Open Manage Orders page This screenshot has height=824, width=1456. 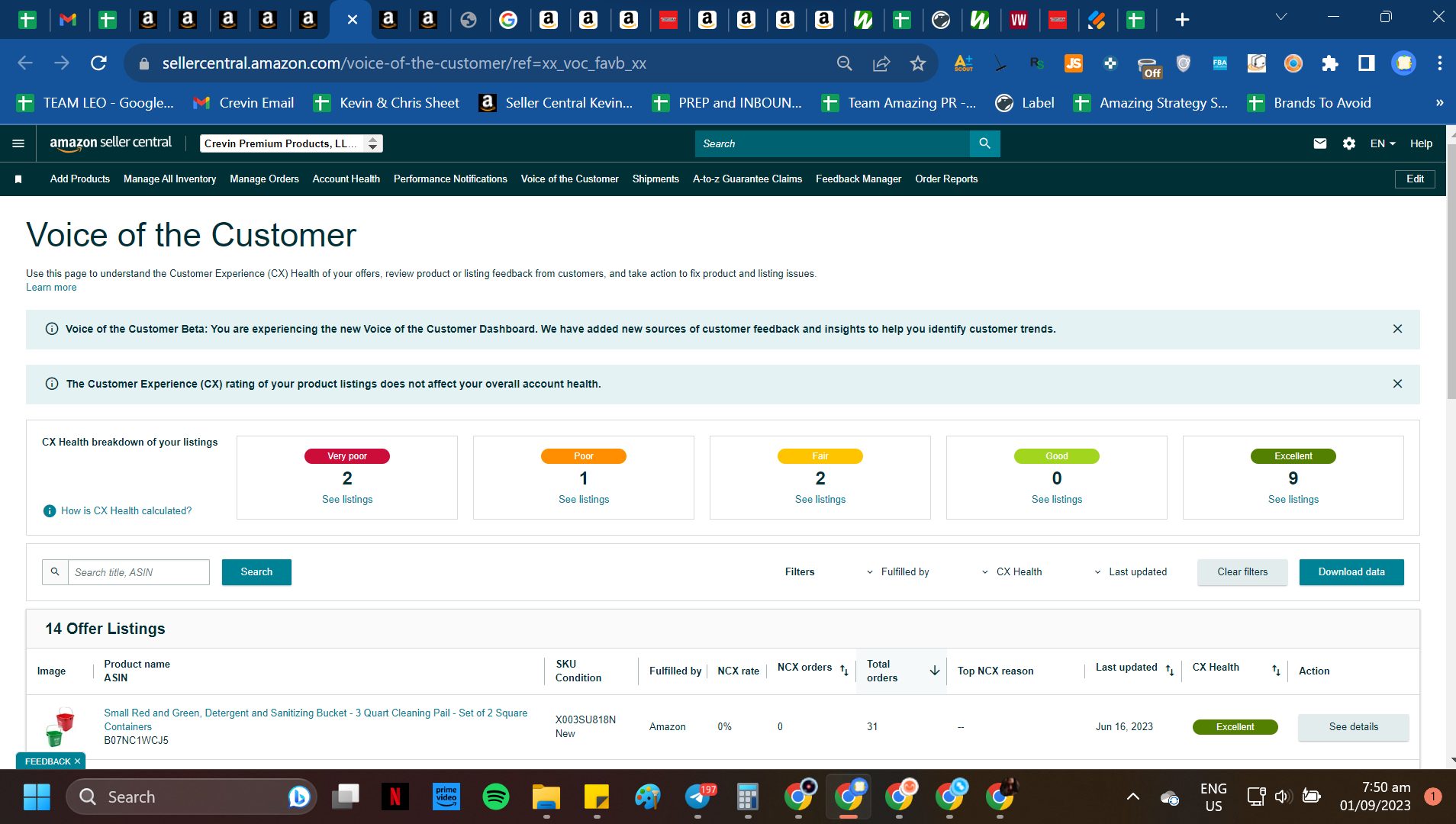[264, 179]
